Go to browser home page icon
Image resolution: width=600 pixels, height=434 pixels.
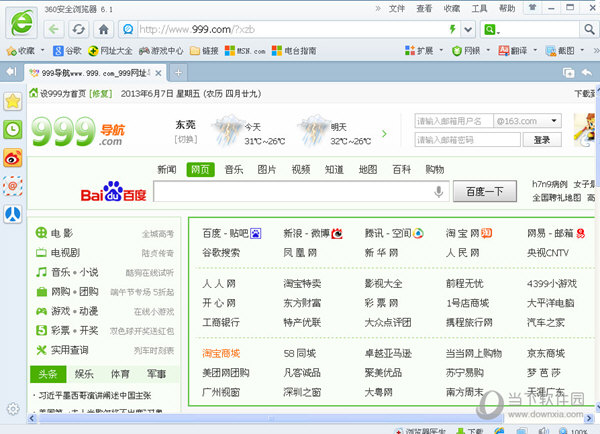click(103, 29)
